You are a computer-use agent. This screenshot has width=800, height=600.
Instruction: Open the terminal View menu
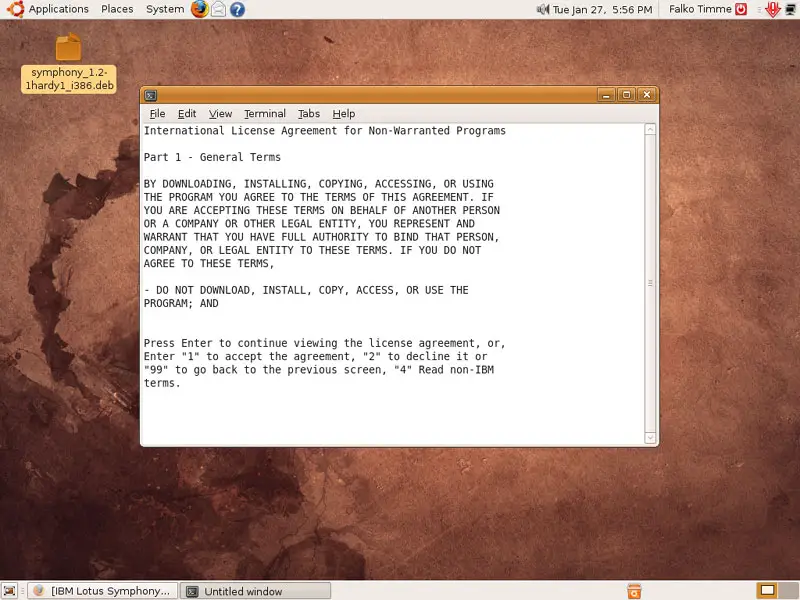click(220, 114)
